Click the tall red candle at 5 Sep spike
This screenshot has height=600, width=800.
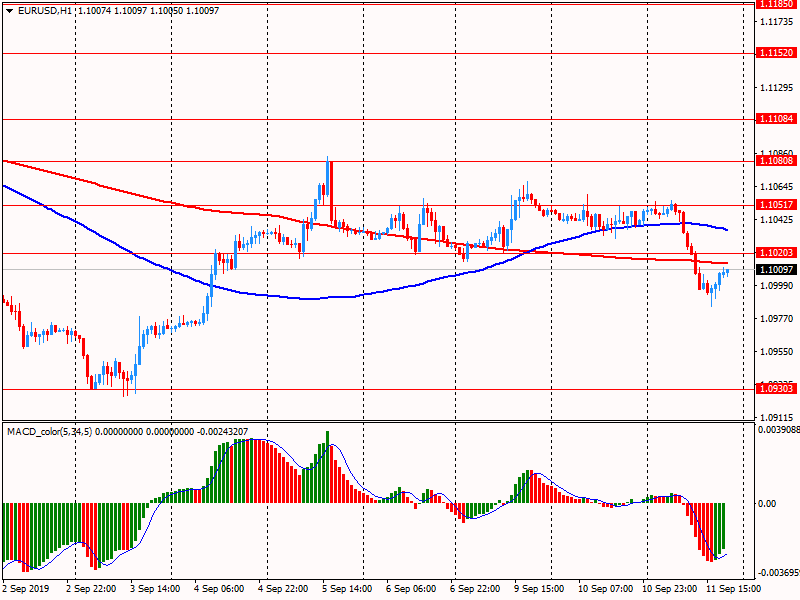click(332, 191)
